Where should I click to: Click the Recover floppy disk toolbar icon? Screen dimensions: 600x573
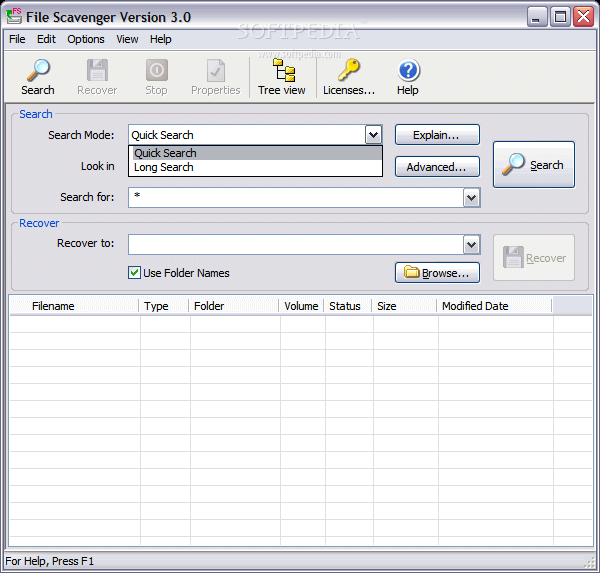coord(97,70)
